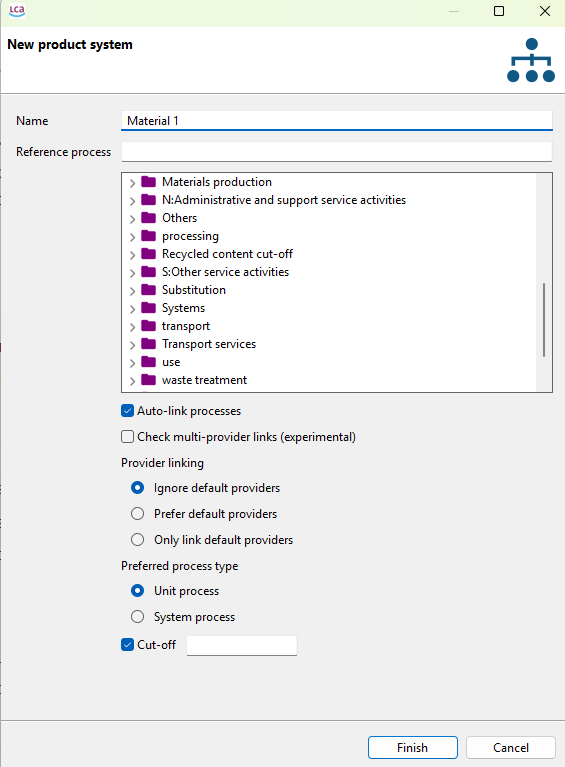Click the Reference process filter field
Viewport: 565px width, 767px height.
click(337, 152)
